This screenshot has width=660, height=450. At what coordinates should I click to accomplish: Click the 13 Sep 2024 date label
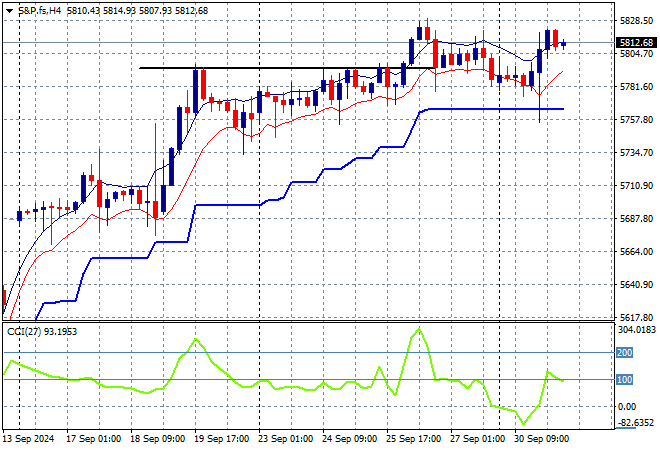(28, 439)
